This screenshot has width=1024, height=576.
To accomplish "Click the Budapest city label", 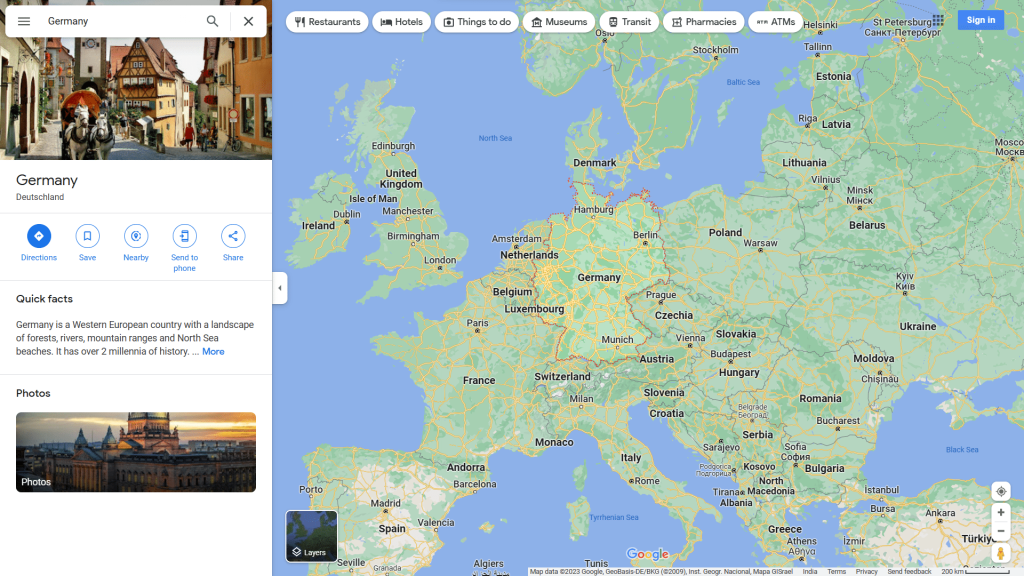I will [731, 354].
